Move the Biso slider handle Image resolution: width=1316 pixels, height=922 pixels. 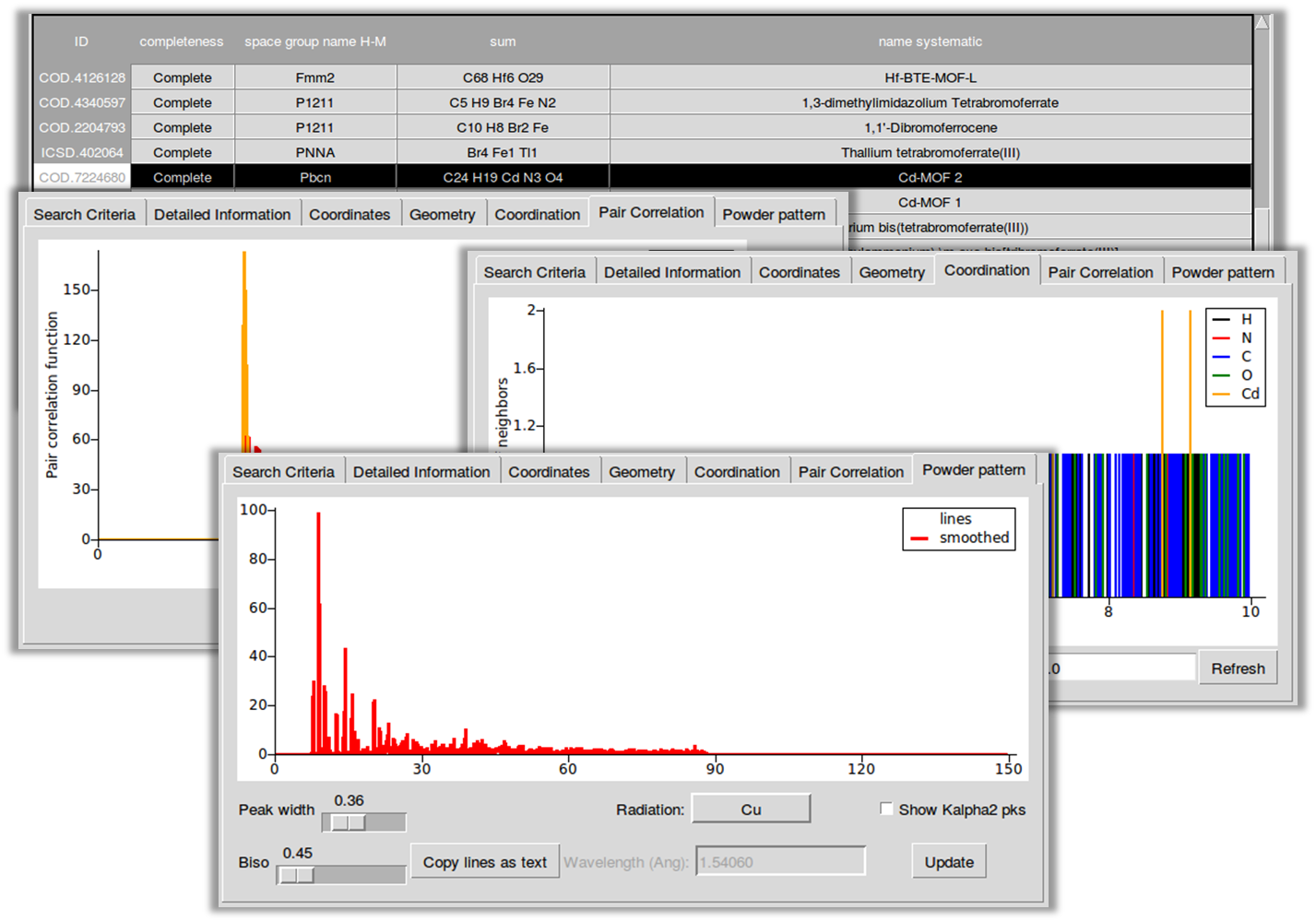pos(293,873)
